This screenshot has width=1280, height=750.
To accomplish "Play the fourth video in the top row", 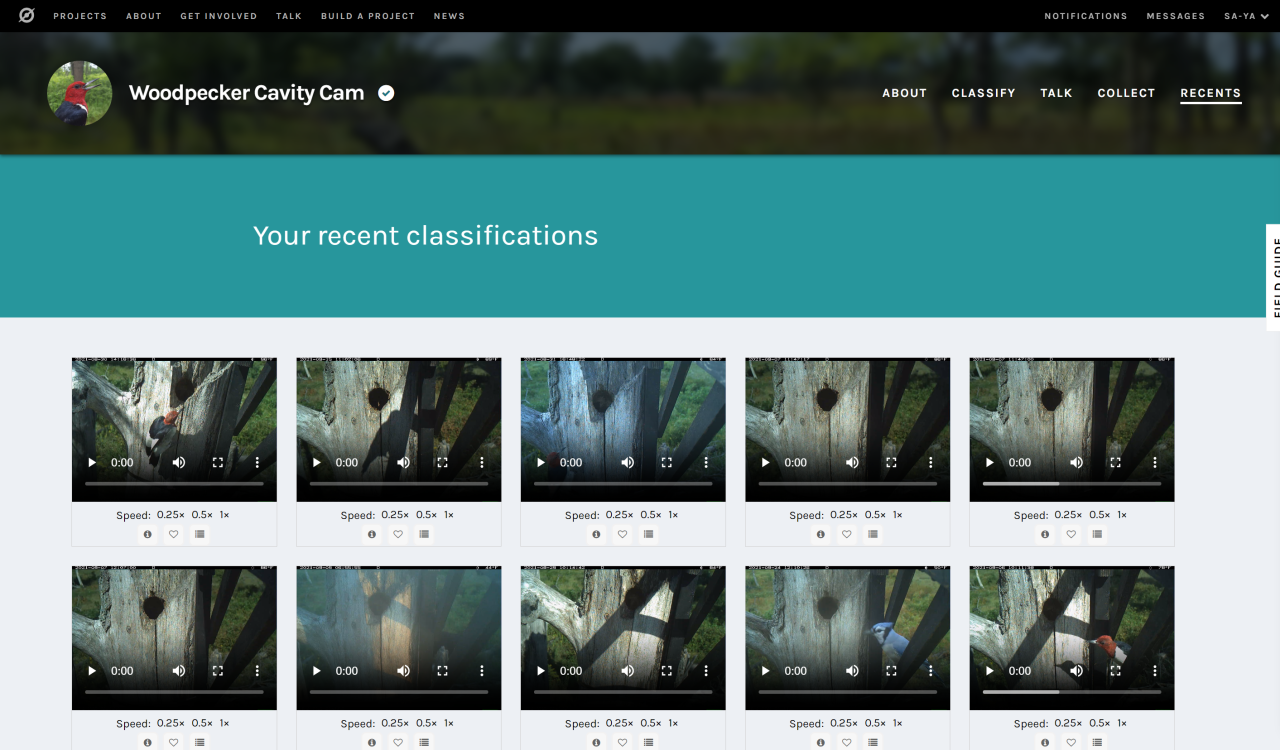I will 766,463.
